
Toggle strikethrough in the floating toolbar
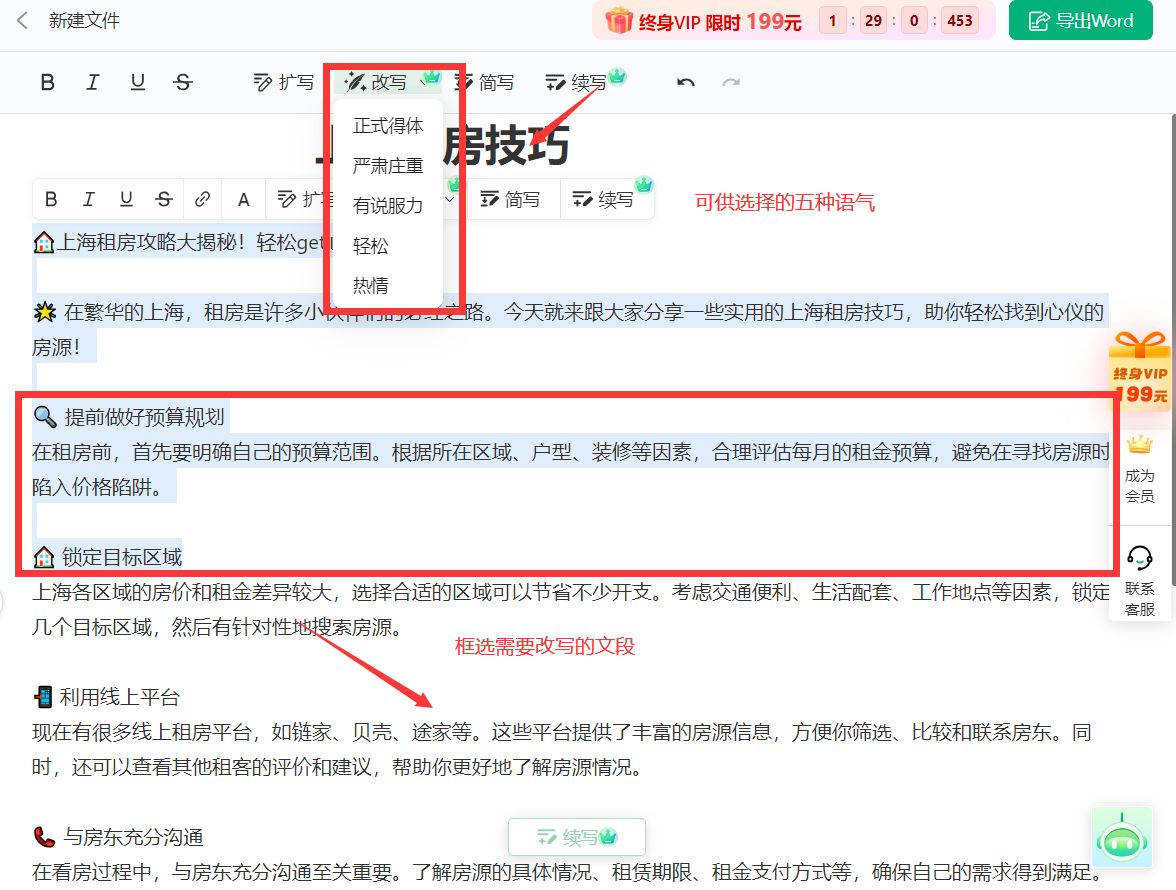(x=164, y=199)
